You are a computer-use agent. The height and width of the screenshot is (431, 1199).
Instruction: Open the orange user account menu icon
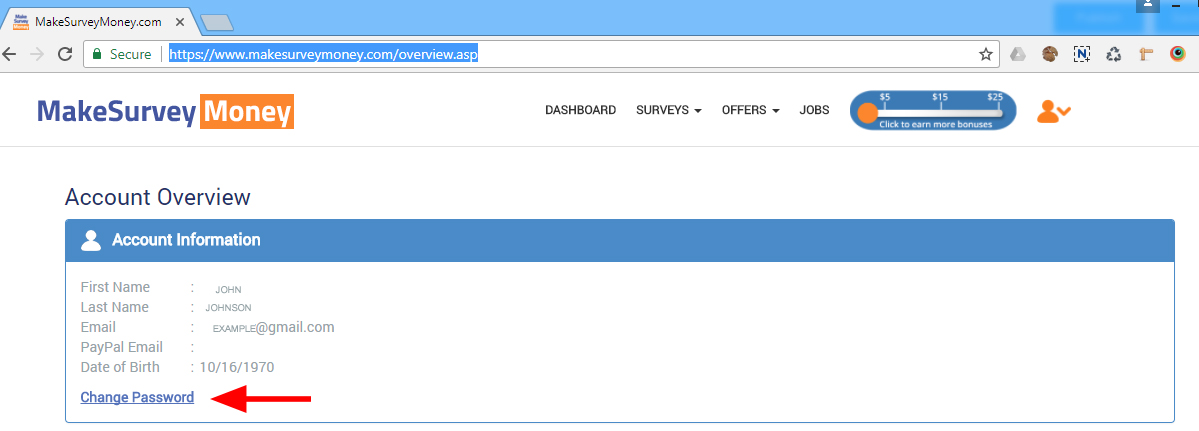(1054, 112)
